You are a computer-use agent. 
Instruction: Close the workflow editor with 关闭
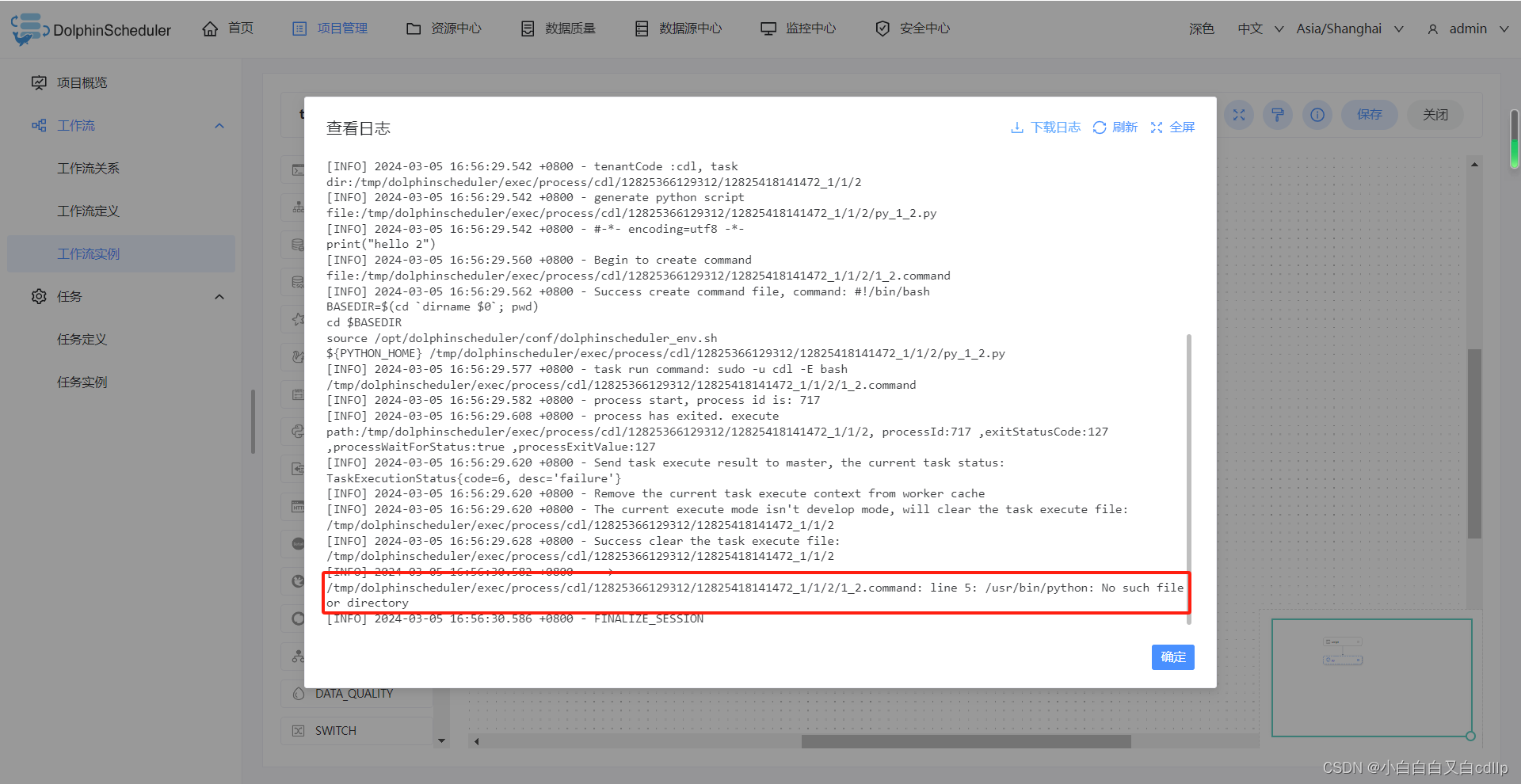pos(1435,115)
